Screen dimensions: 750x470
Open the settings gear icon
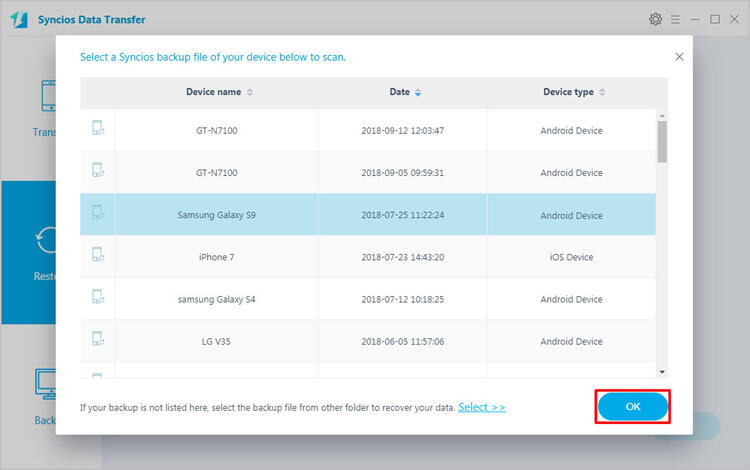point(655,19)
